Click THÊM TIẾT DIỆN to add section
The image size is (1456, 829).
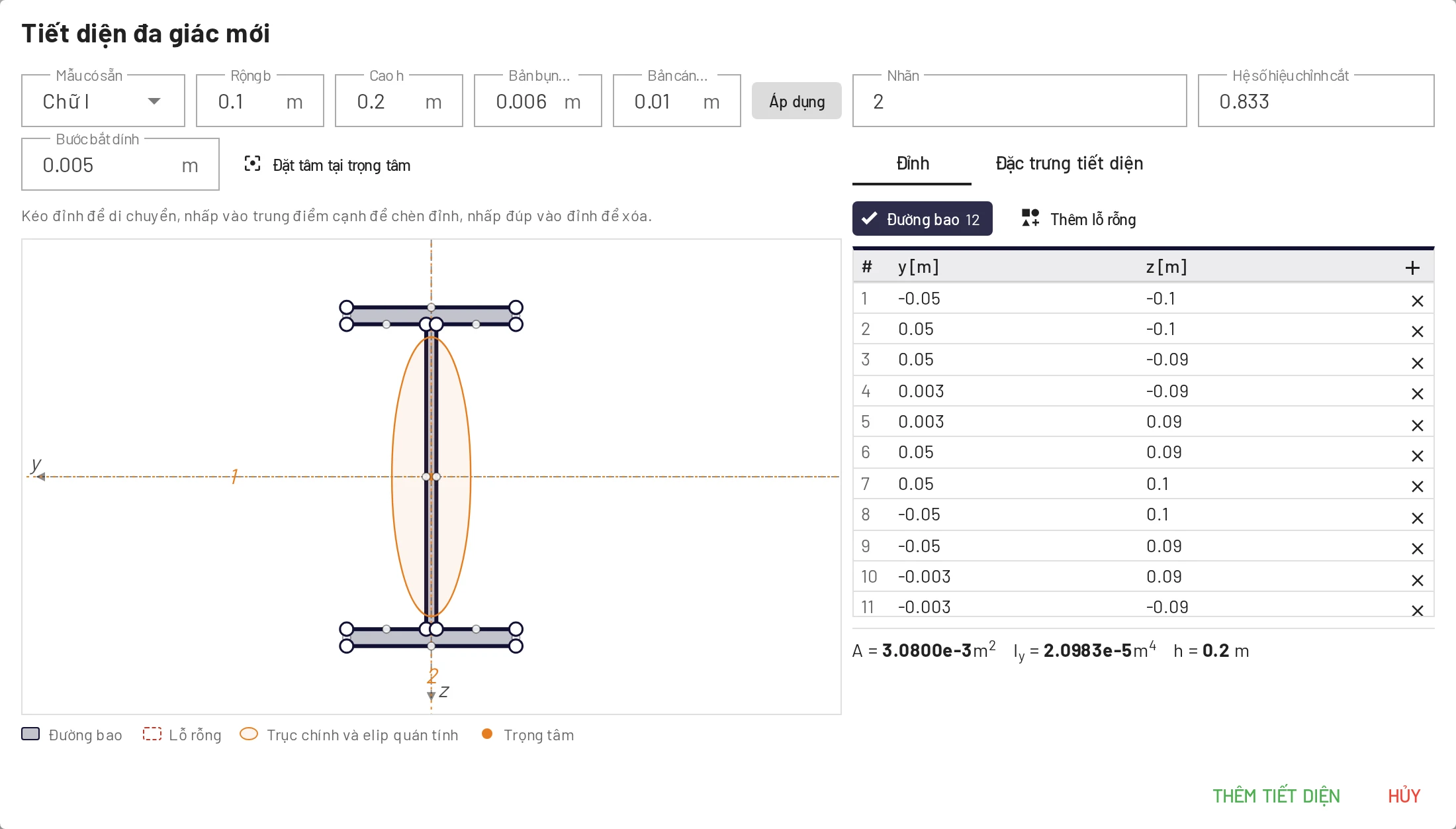tap(1276, 796)
